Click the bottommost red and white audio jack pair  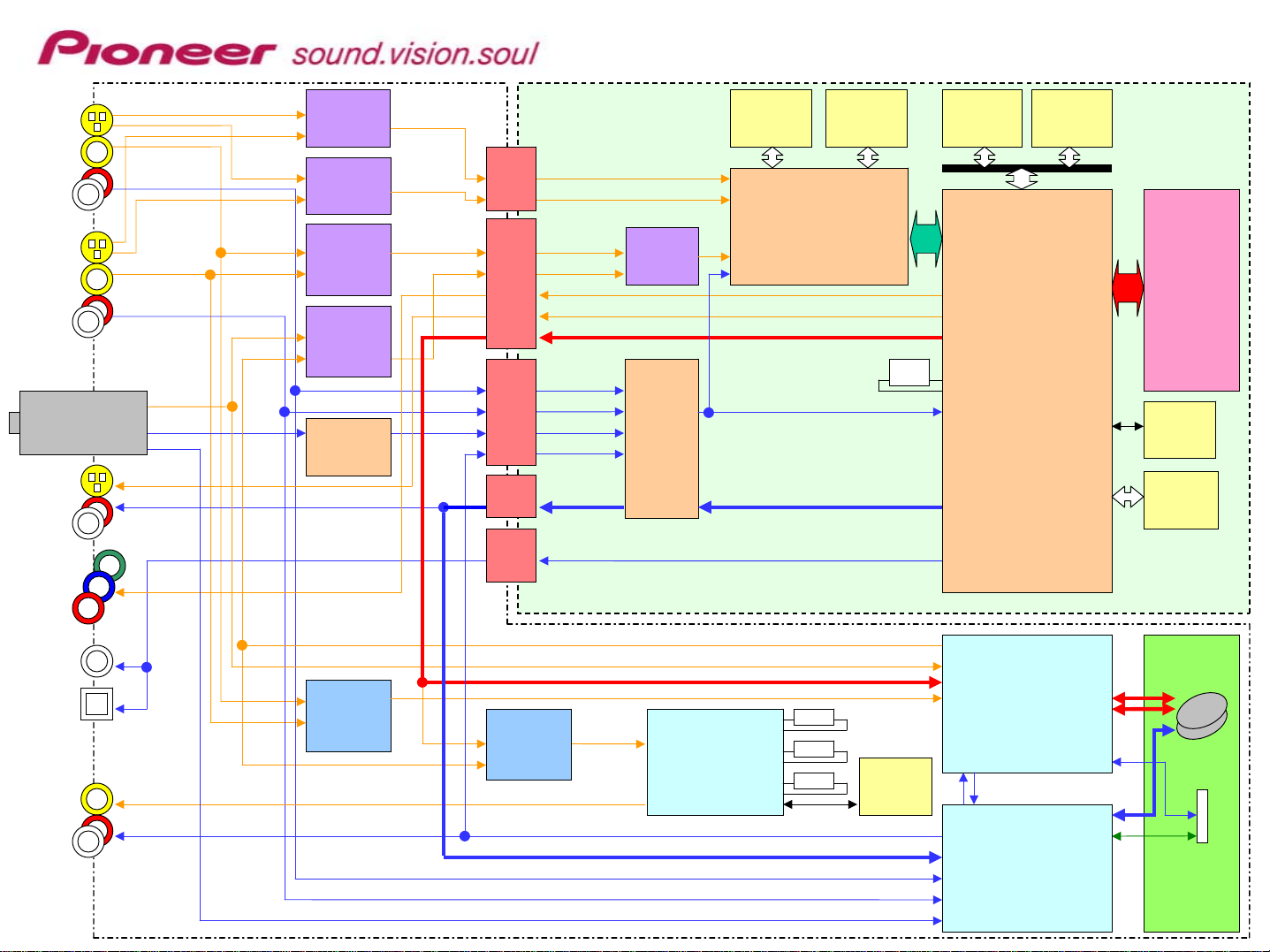(x=93, y=836)
